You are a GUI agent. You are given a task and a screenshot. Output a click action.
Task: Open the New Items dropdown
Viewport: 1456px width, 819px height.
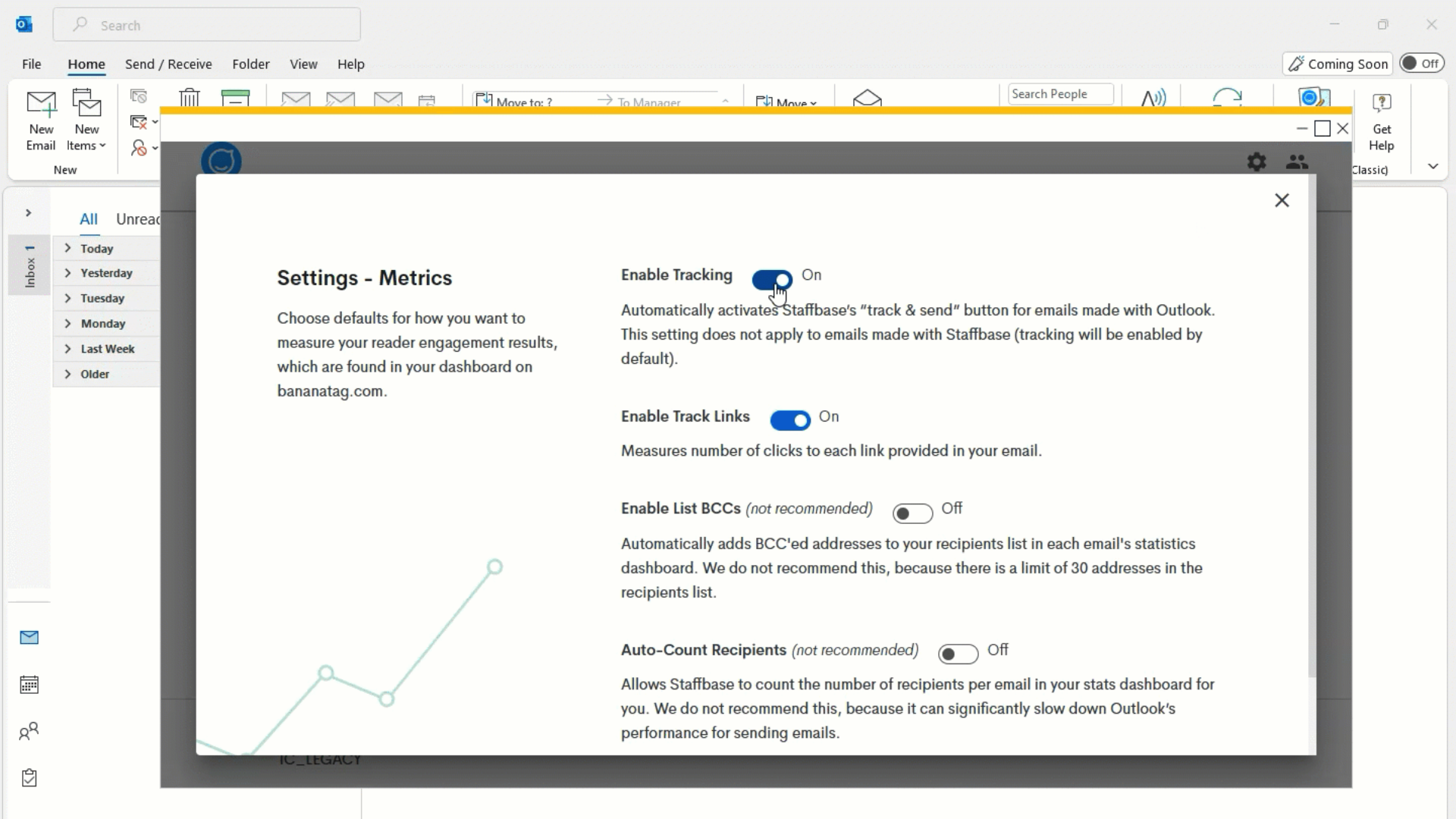(x=86, y=121)
